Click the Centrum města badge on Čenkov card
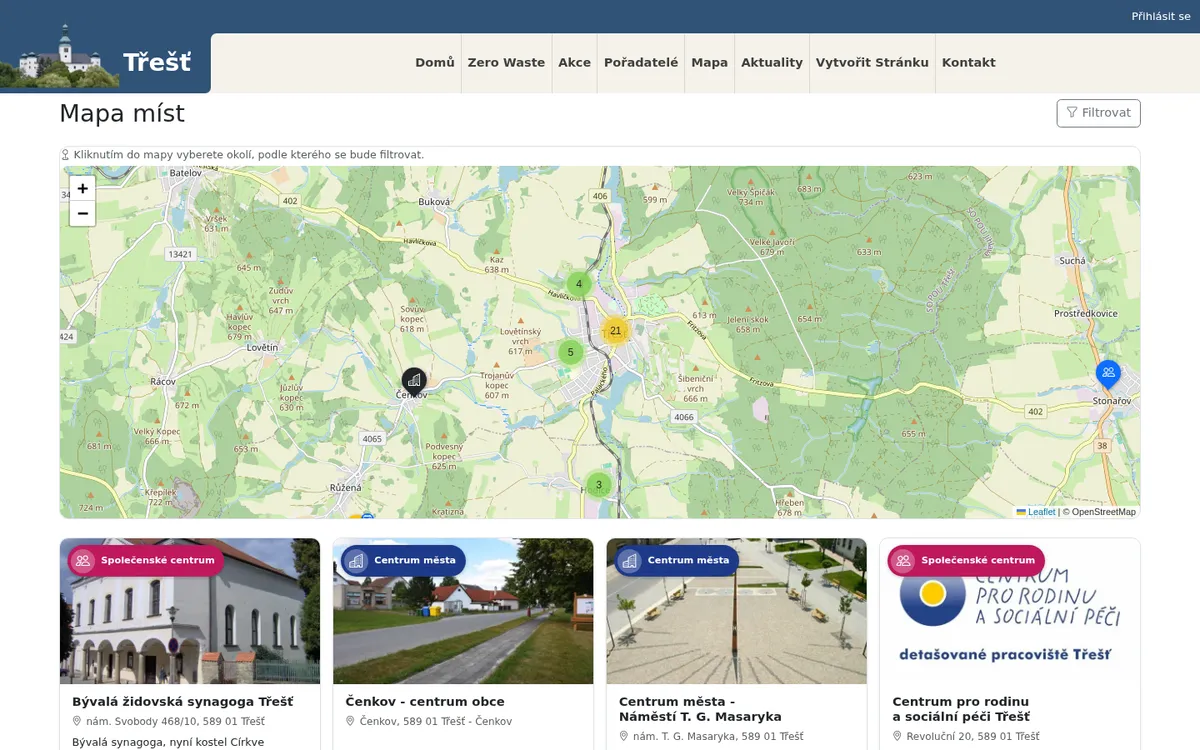Image resolution: width=1200 pixels, height=750 pixels. point(403,560)
